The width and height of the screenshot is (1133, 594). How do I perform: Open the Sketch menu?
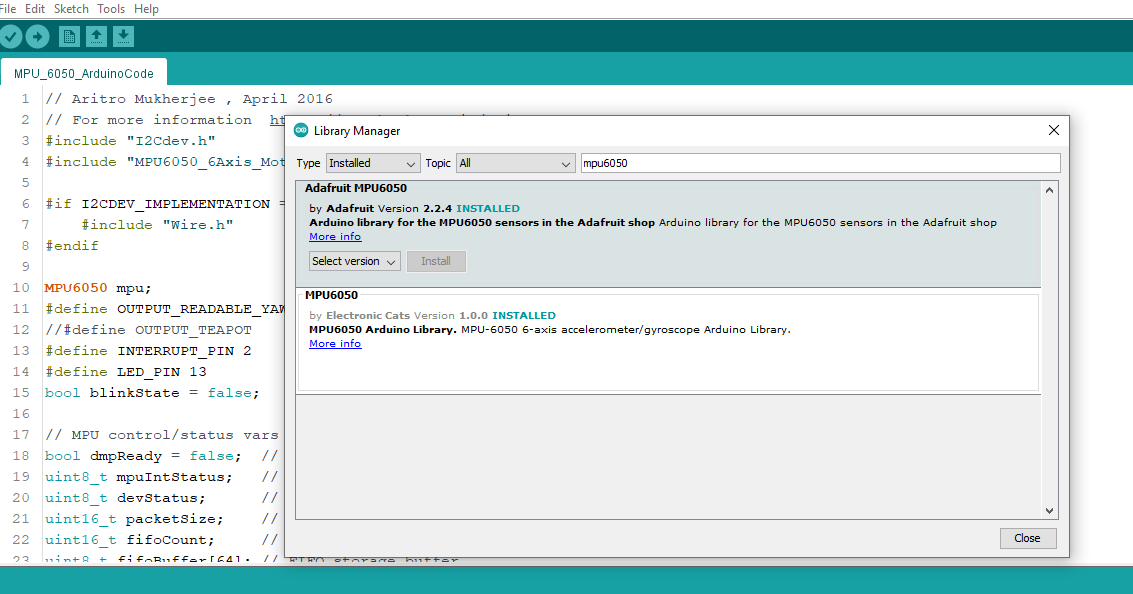(71, 9)
